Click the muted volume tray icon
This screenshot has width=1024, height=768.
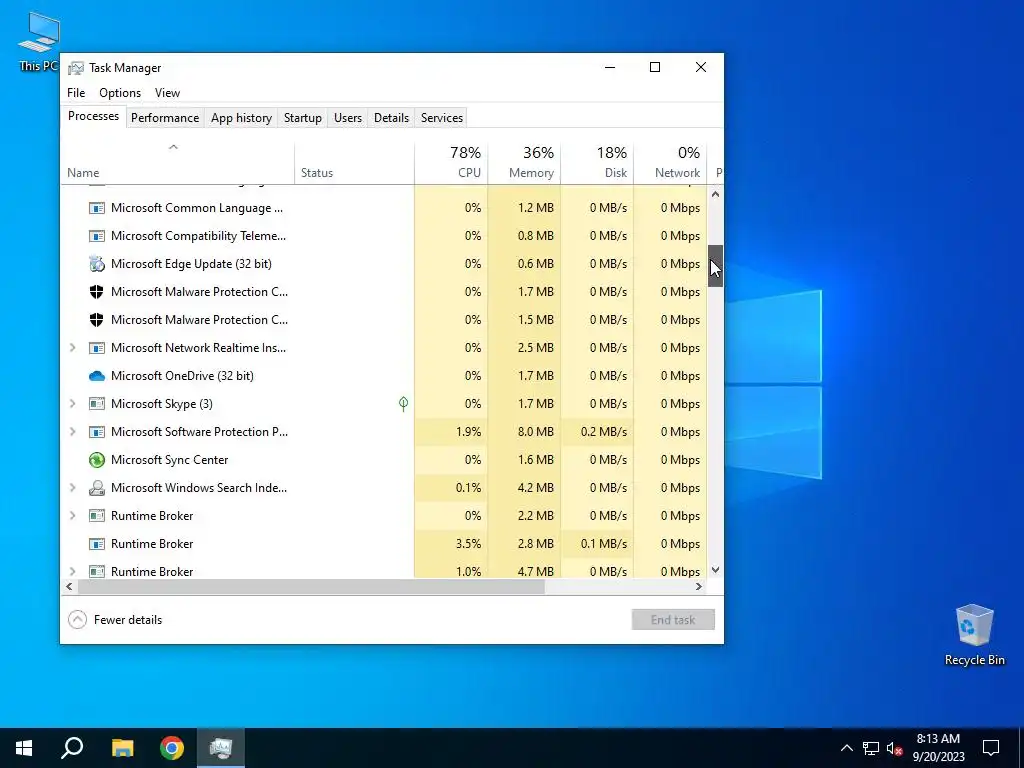[x=894, y=748]
